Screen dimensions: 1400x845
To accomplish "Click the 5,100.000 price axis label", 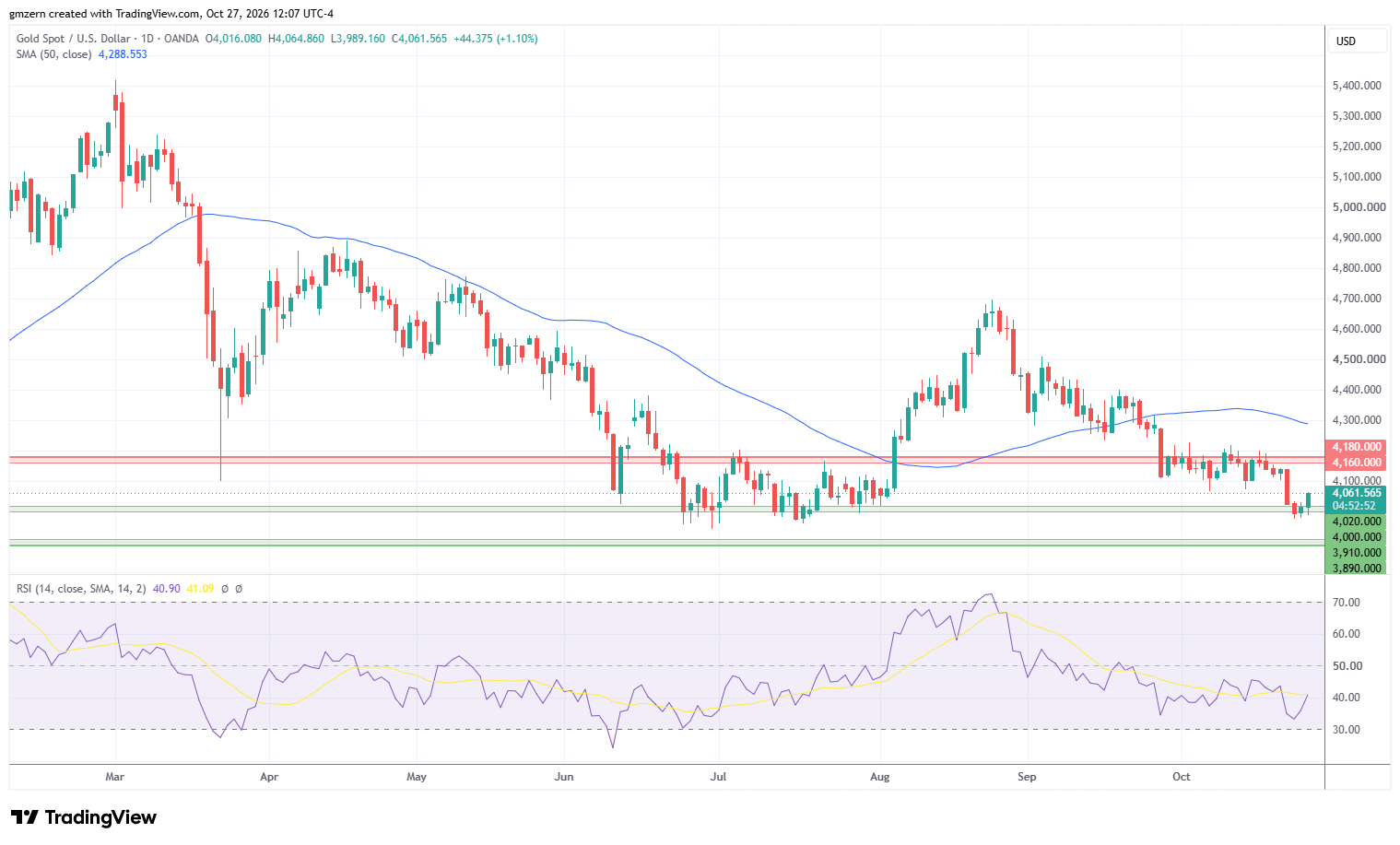I will click(x=1357, y=177).
